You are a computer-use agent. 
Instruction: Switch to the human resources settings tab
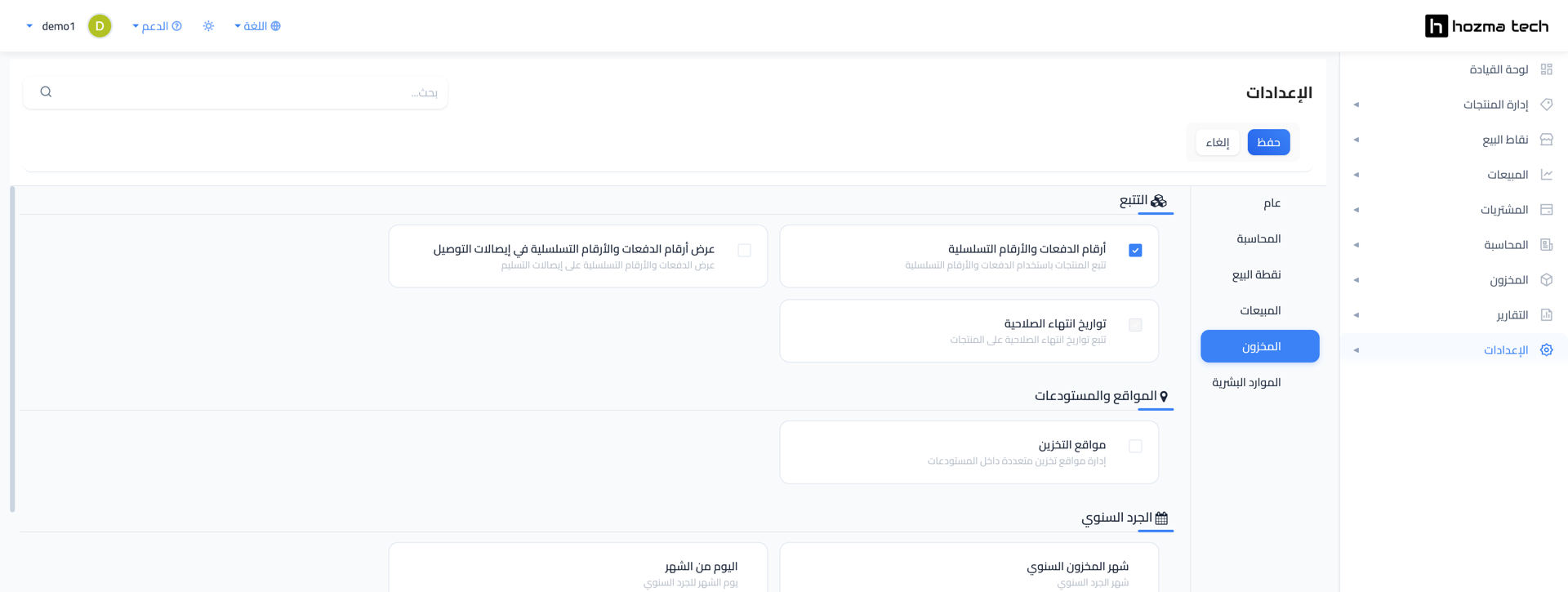click(1246, 382)
